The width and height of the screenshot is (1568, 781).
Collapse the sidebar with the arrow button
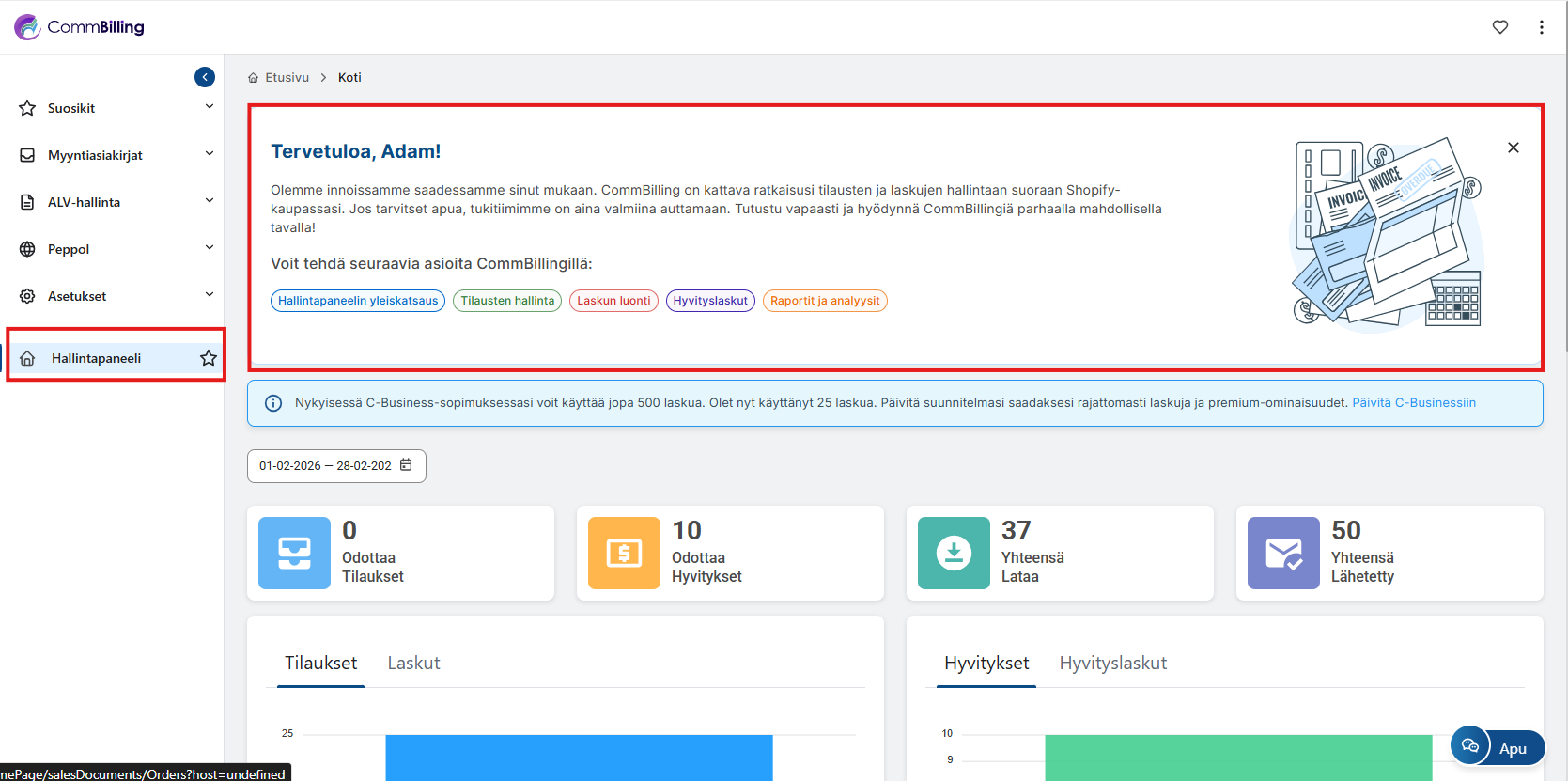pos(205,77)
